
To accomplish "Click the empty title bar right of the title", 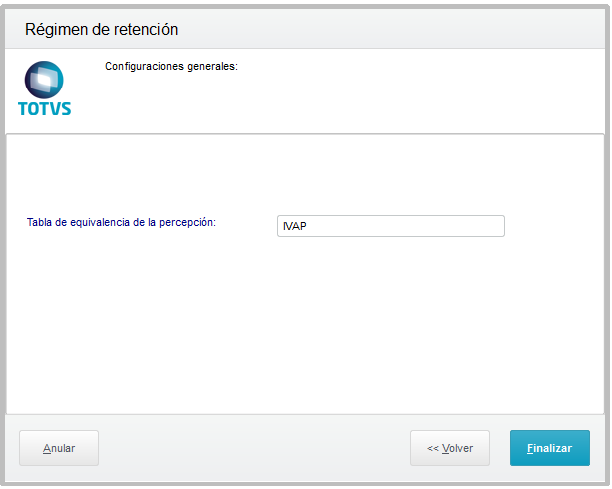I will coord(400,30).
